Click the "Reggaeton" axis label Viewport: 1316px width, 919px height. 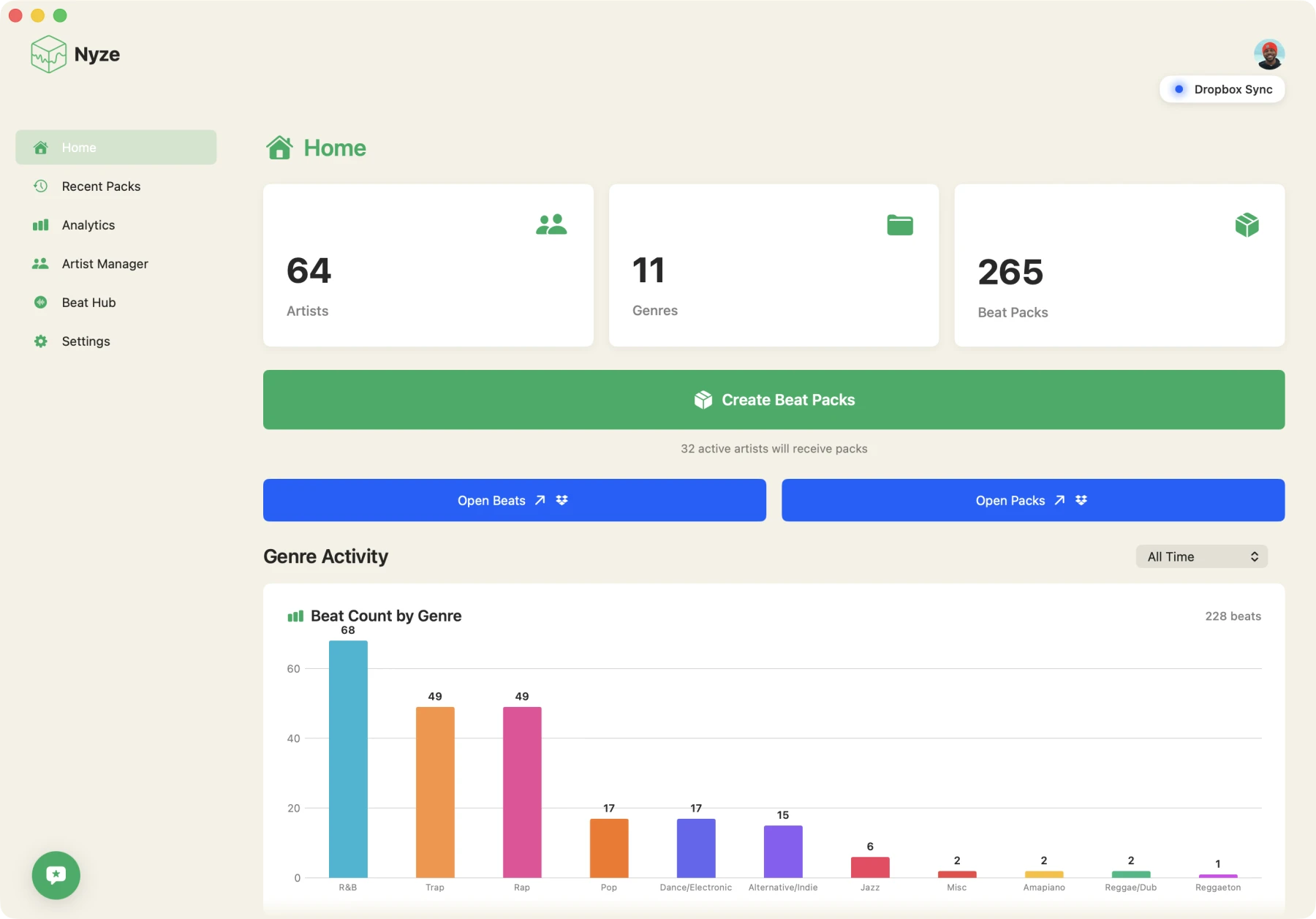pos(1218,888)
